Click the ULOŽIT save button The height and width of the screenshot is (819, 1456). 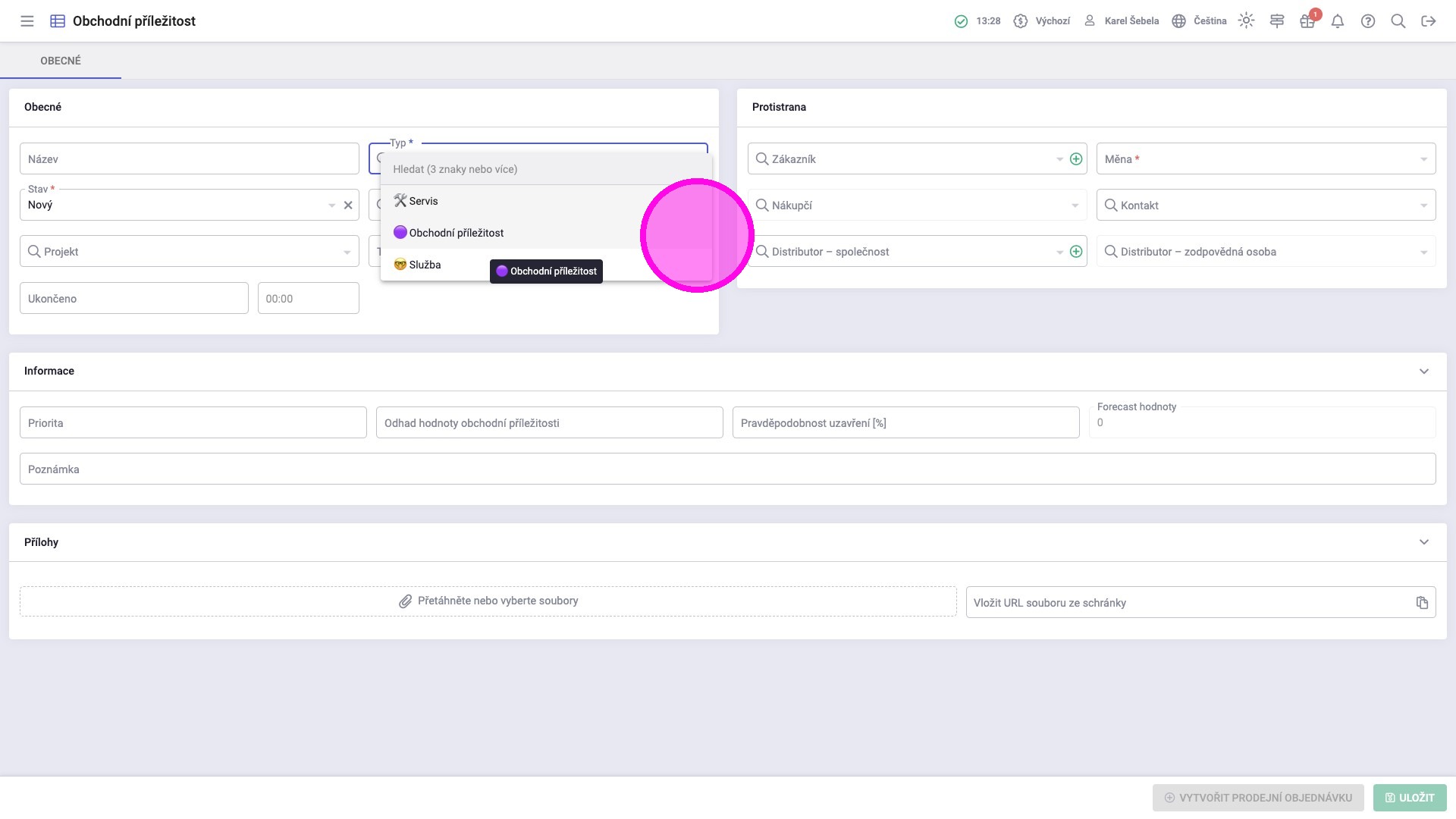1409,798
